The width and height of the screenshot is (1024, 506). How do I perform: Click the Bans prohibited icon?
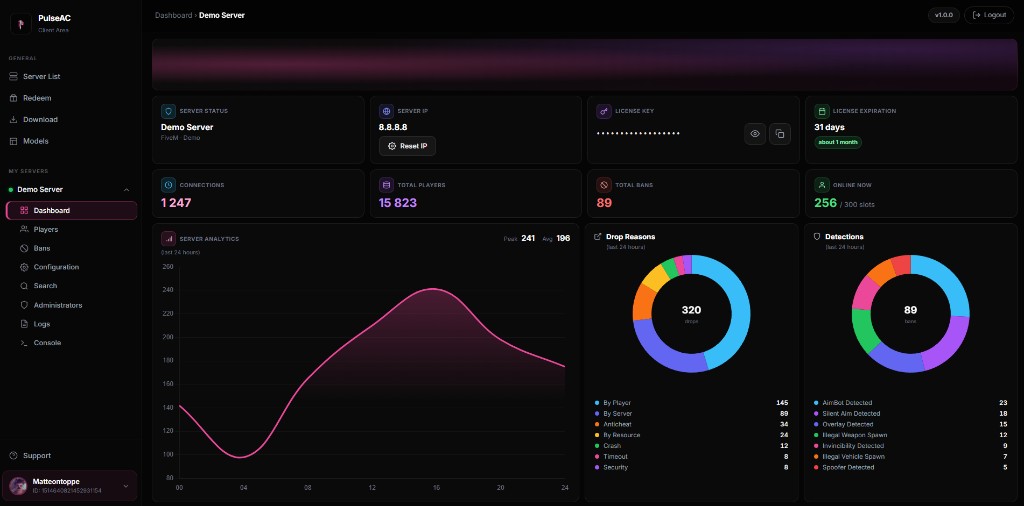tap(24, 248)
